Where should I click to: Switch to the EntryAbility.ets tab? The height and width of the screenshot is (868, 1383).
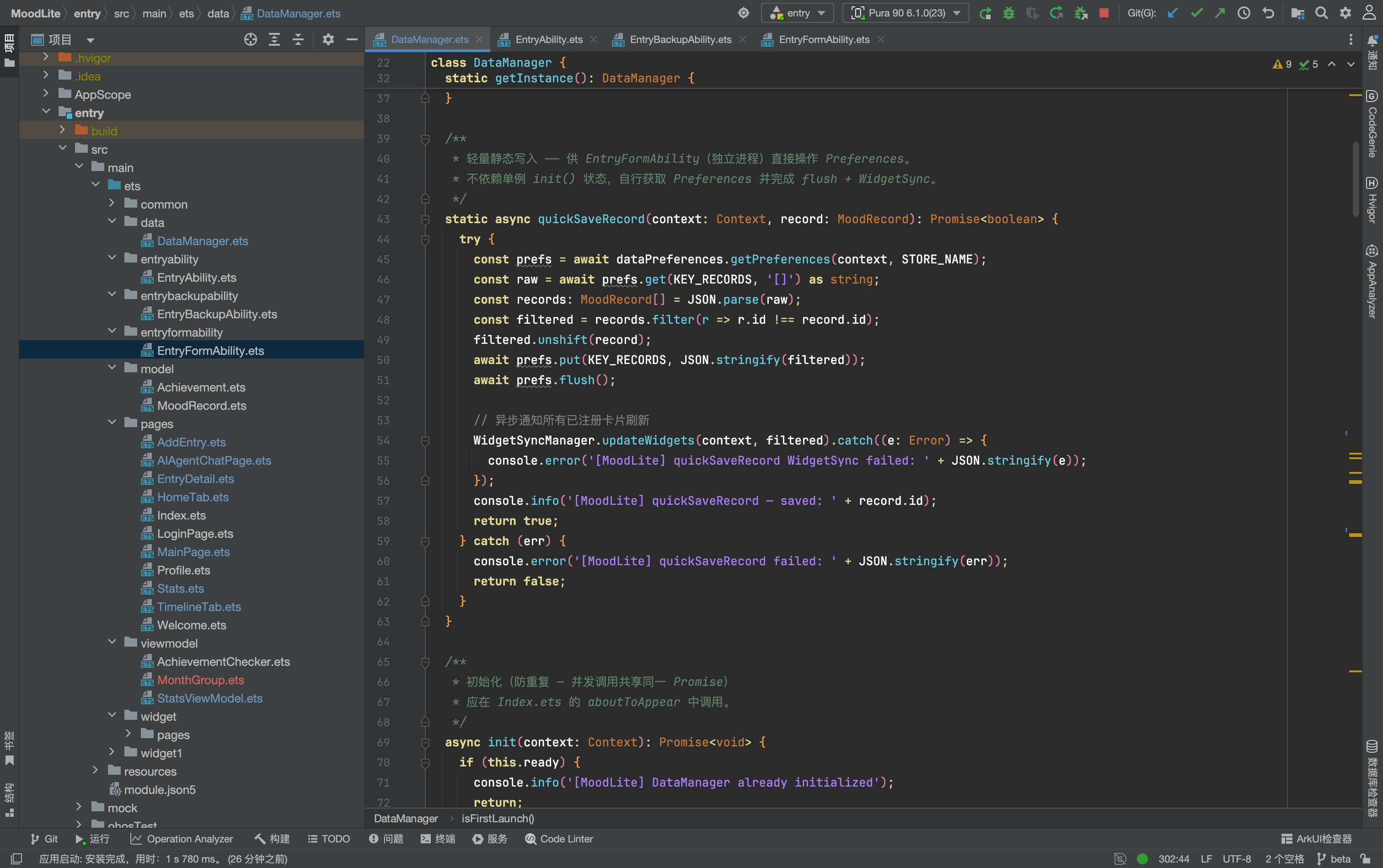click(x=548, y=40)
